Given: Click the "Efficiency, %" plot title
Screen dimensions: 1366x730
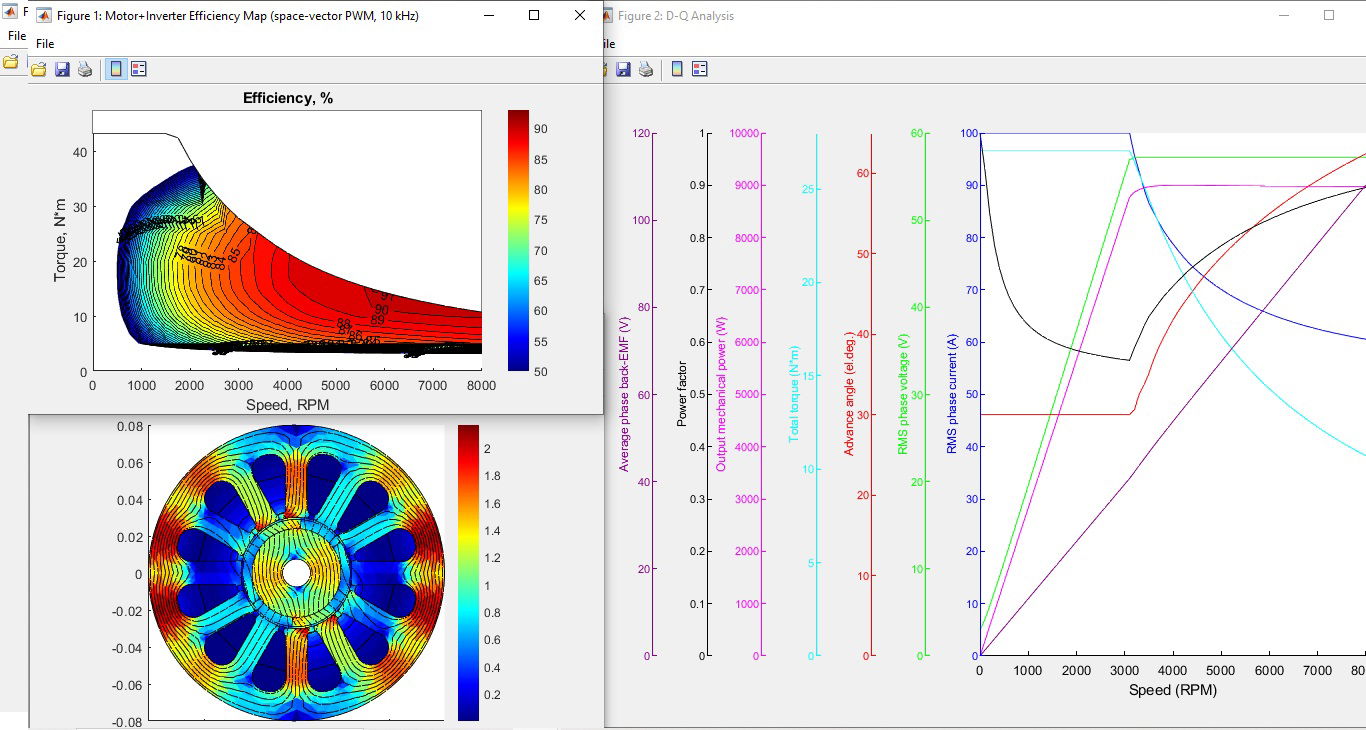Looking at the screenshot, I should pyautogui.click(x=288, y=98).
